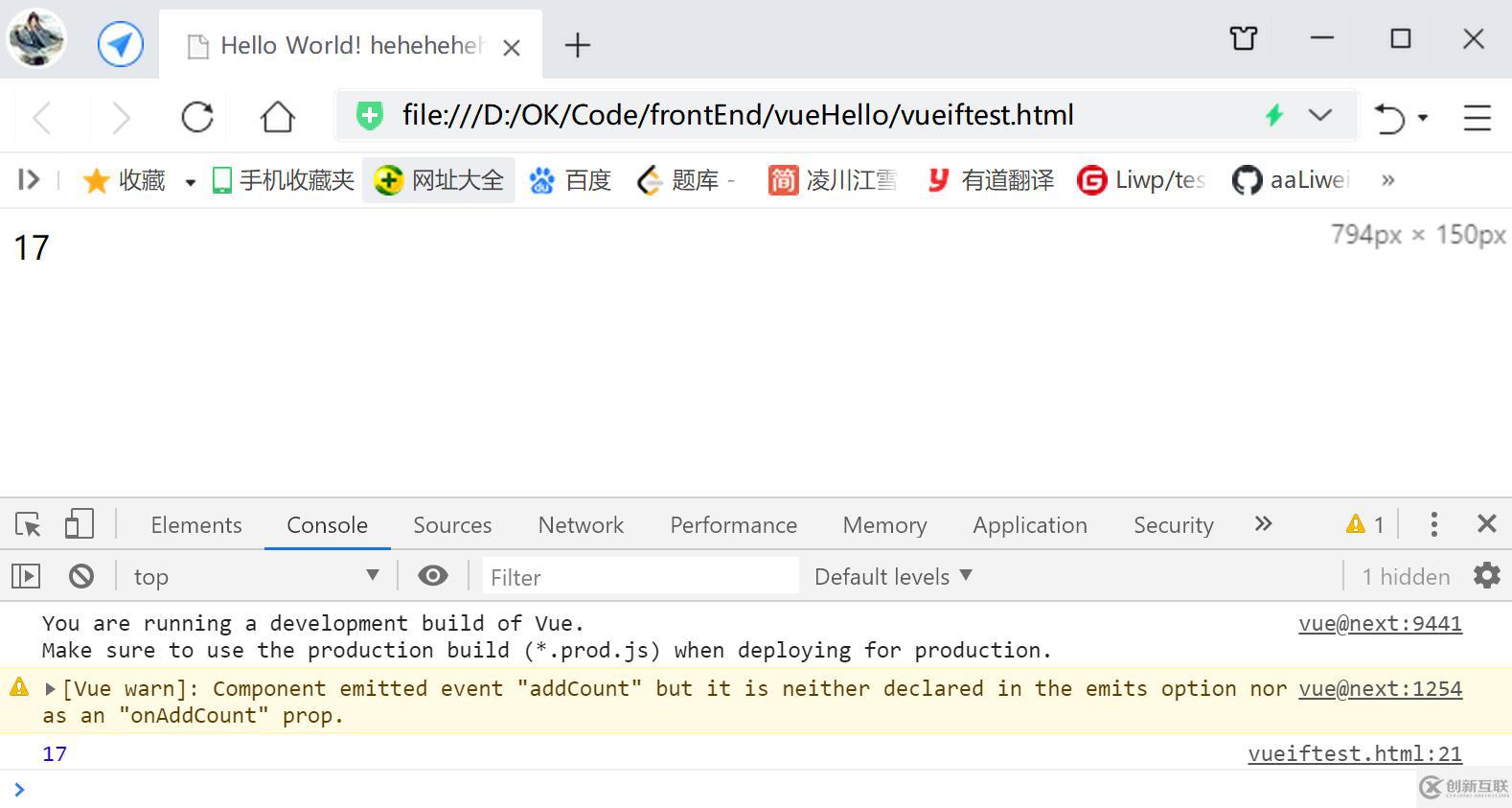This screenshot has height=808, width=1512.
Task: Click the skin/shirt icon in the title bar
Action: click(1244, 38)
